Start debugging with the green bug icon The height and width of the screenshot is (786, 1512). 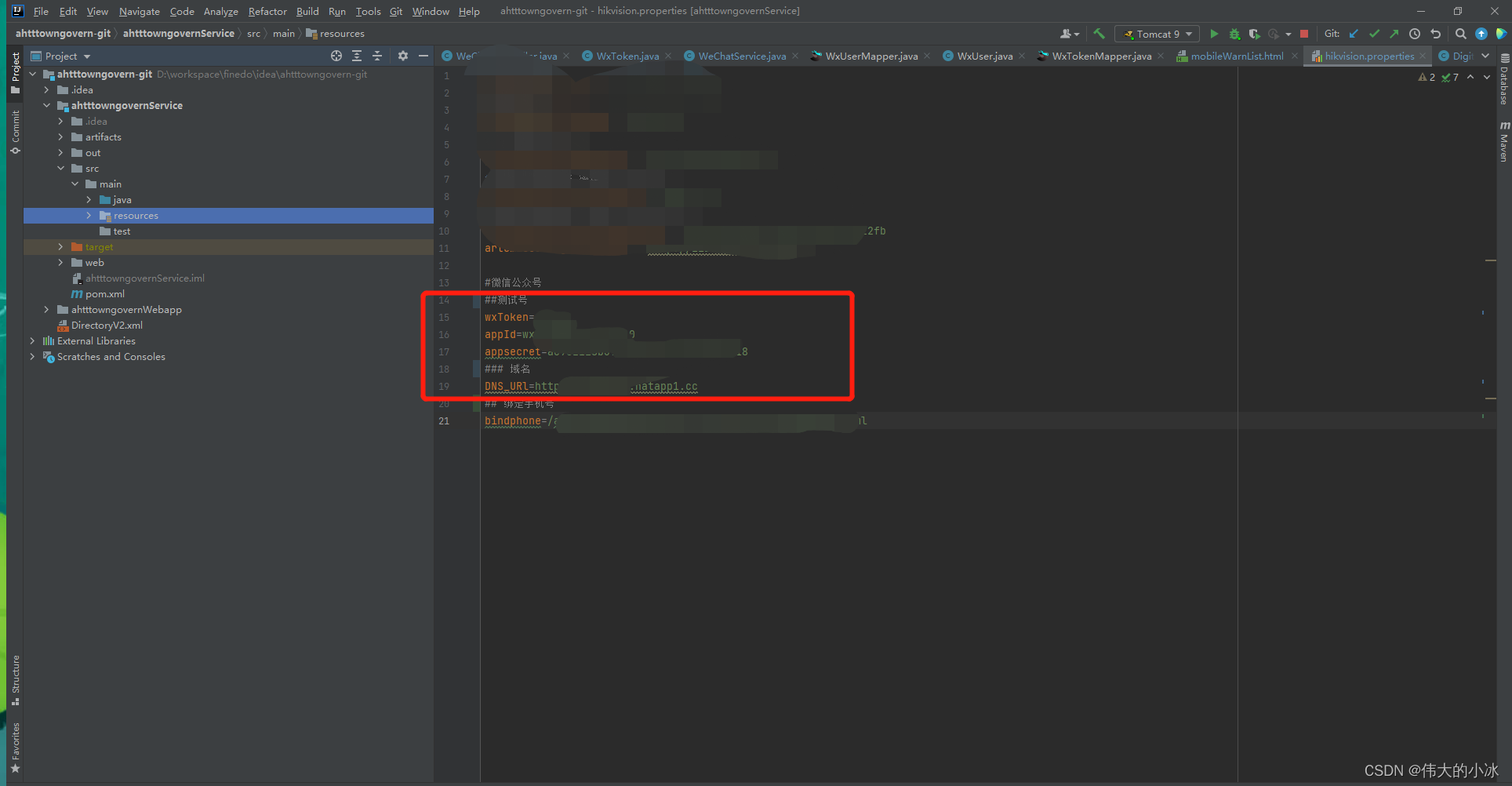click(x=1234, y=34)
